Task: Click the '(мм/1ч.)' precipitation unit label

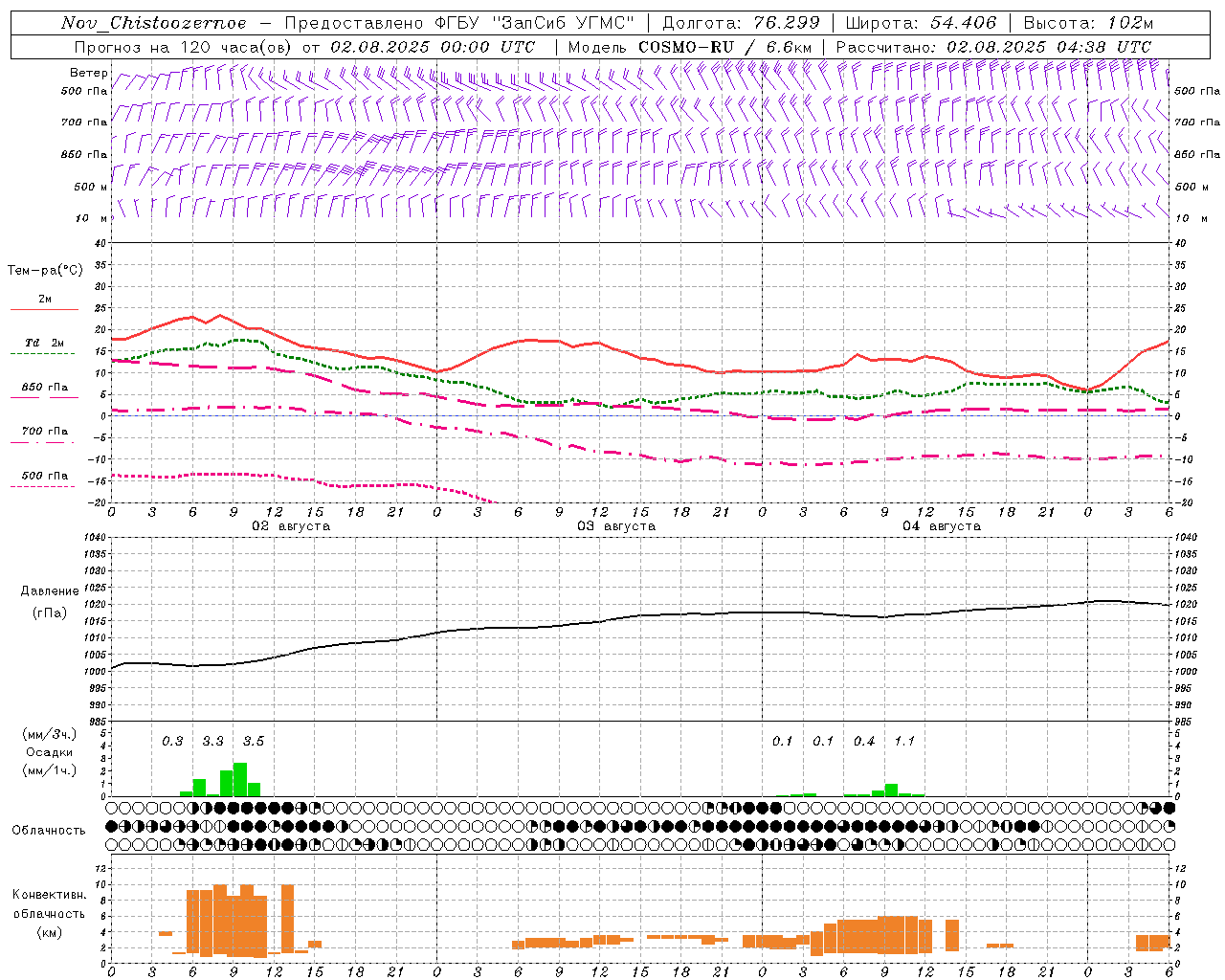Action: click(x=50, y=770)
